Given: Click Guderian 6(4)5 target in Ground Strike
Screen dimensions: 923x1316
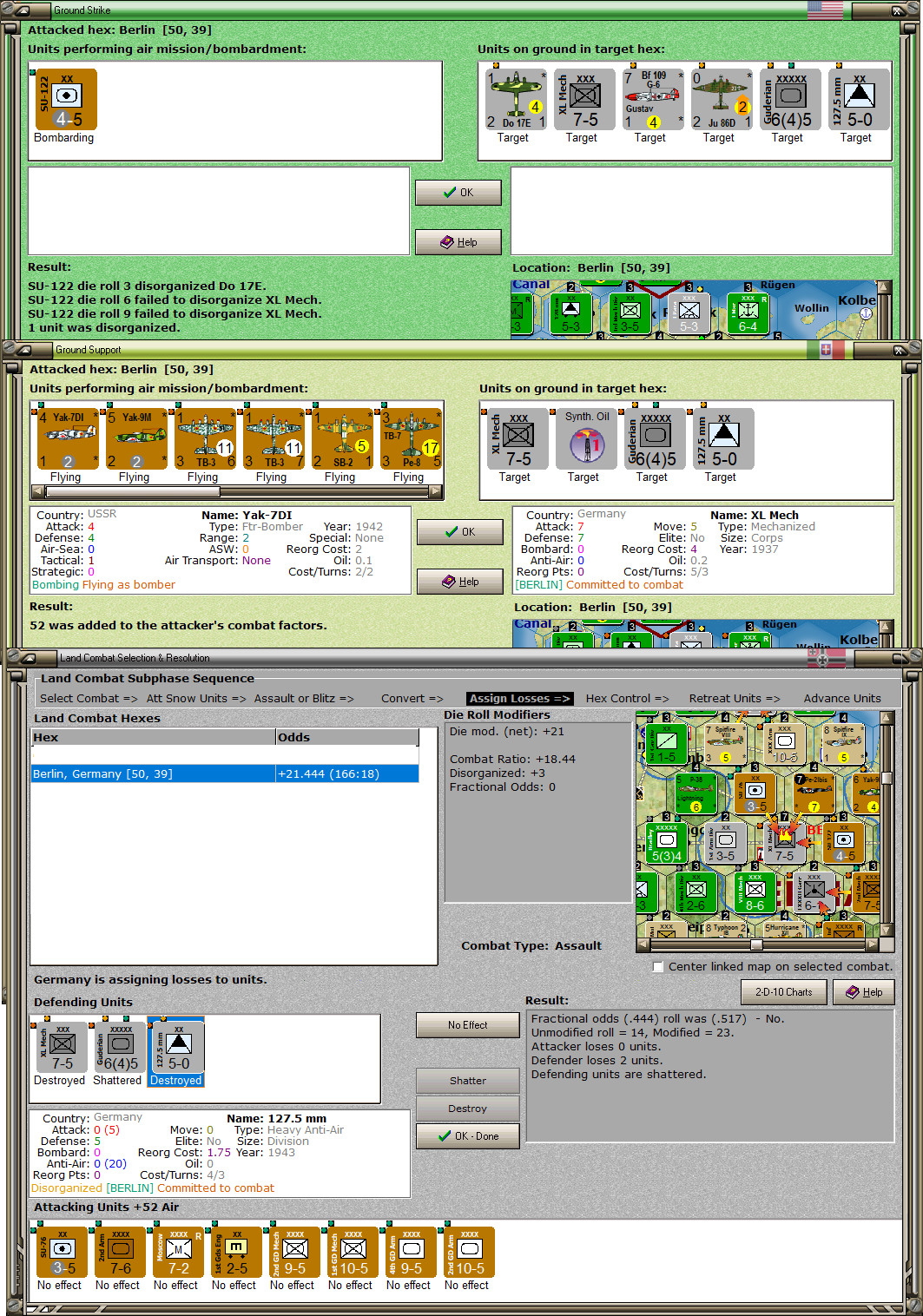Looking at the screenshot, I should coord(790,100).
